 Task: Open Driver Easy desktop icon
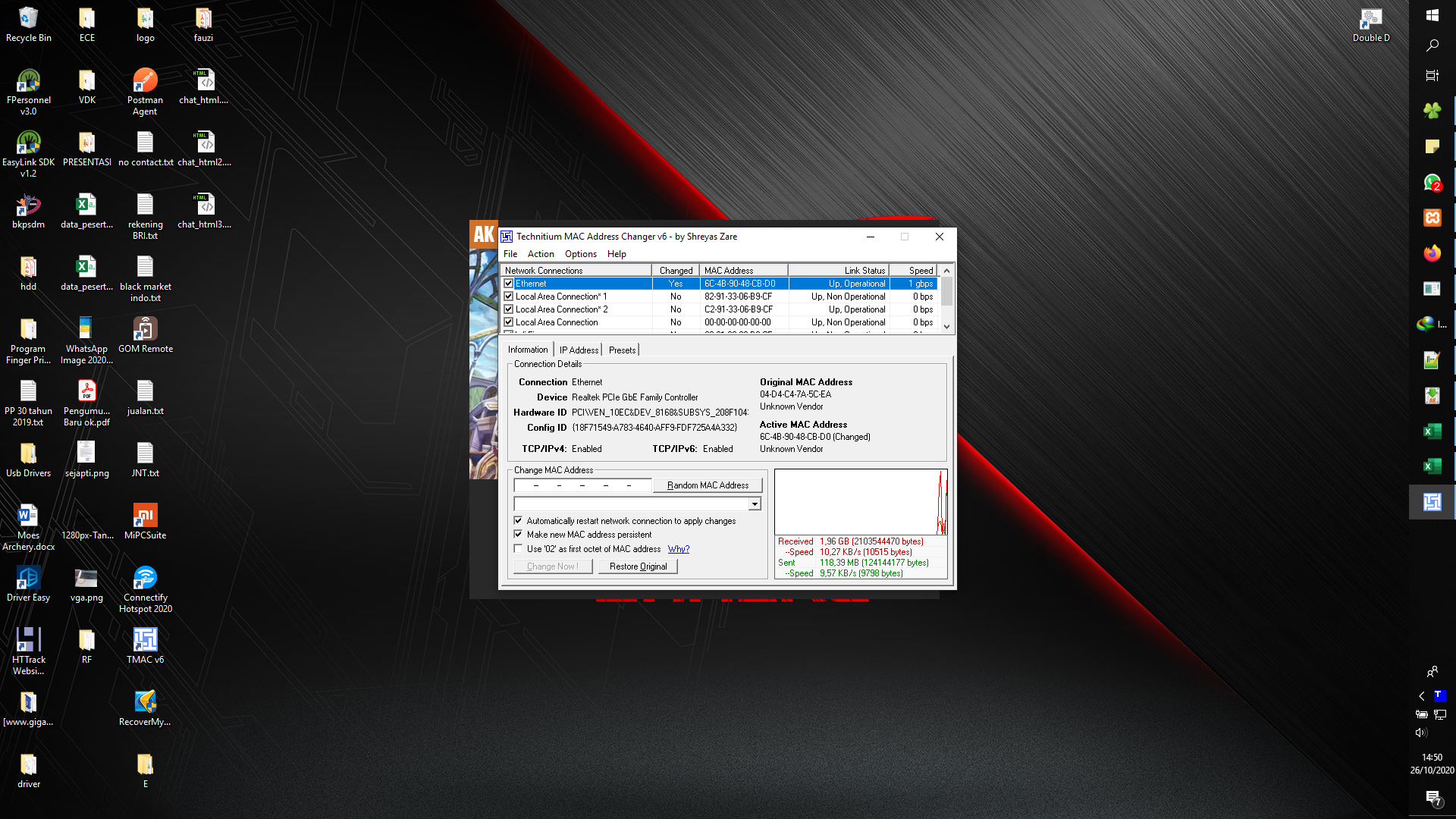point(28,578)
